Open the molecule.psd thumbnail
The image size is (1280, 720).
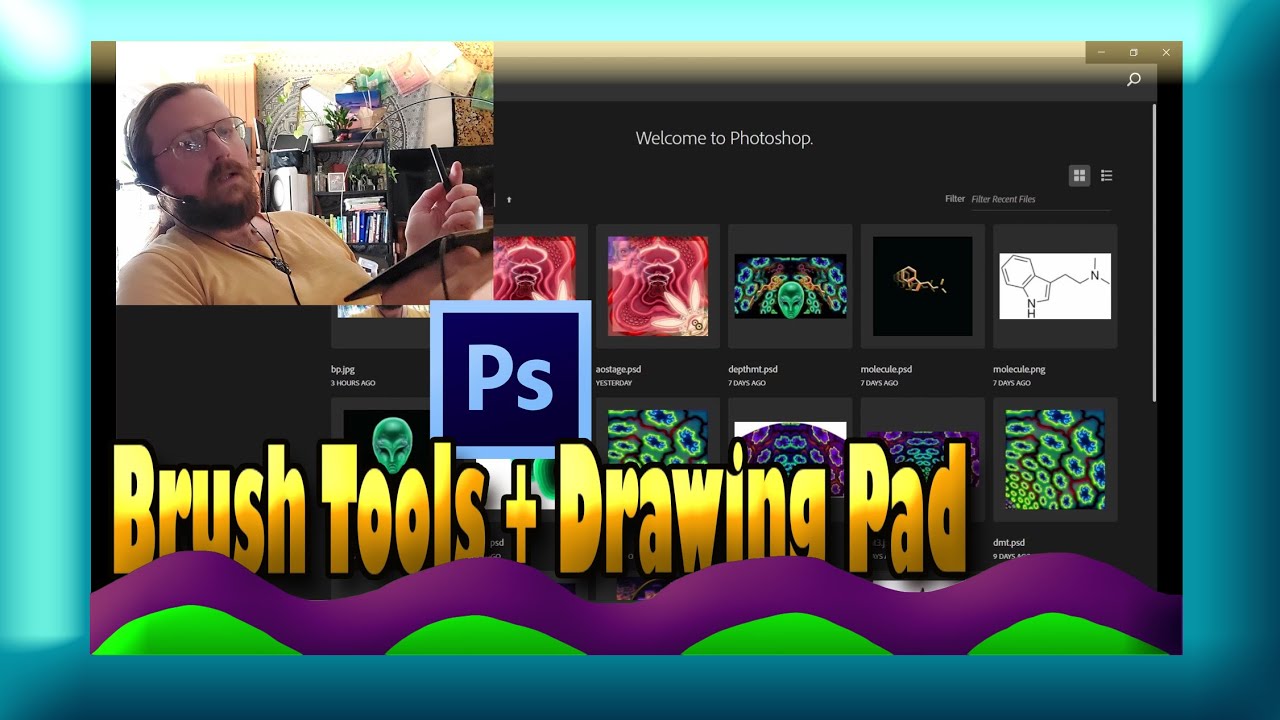pos(923,286)
